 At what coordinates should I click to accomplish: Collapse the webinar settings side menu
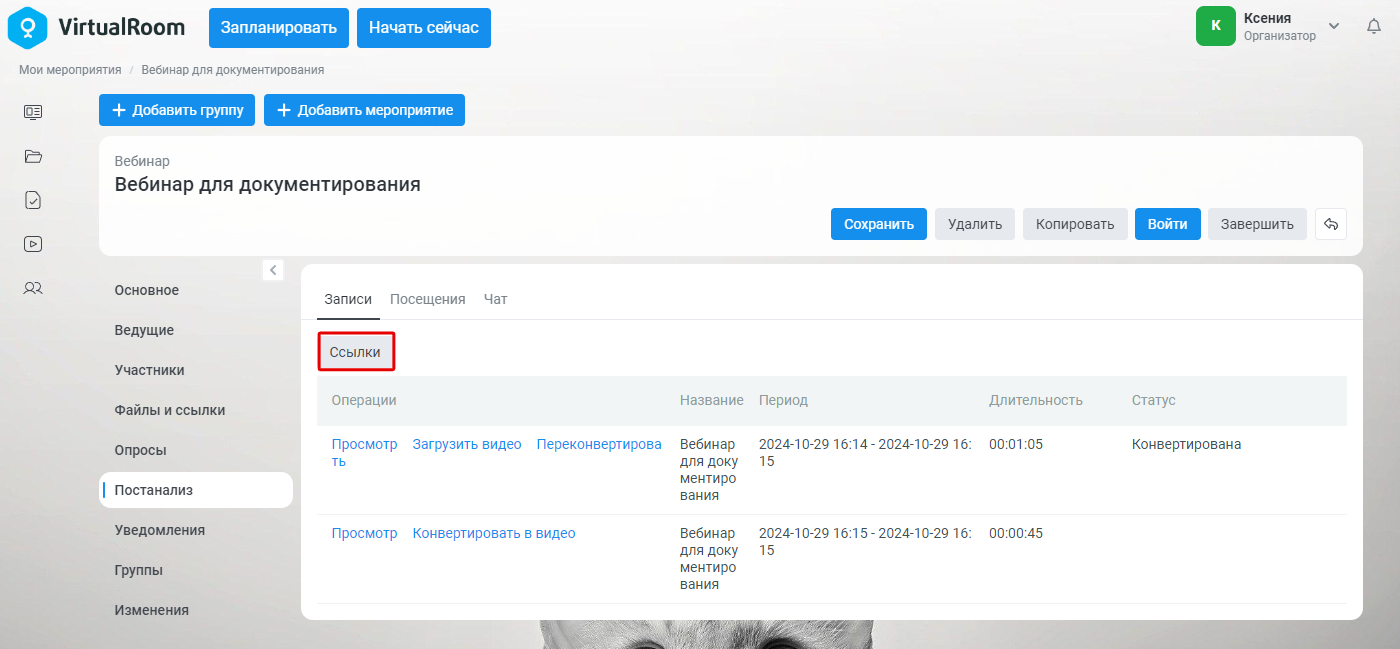tap(274, 270)
